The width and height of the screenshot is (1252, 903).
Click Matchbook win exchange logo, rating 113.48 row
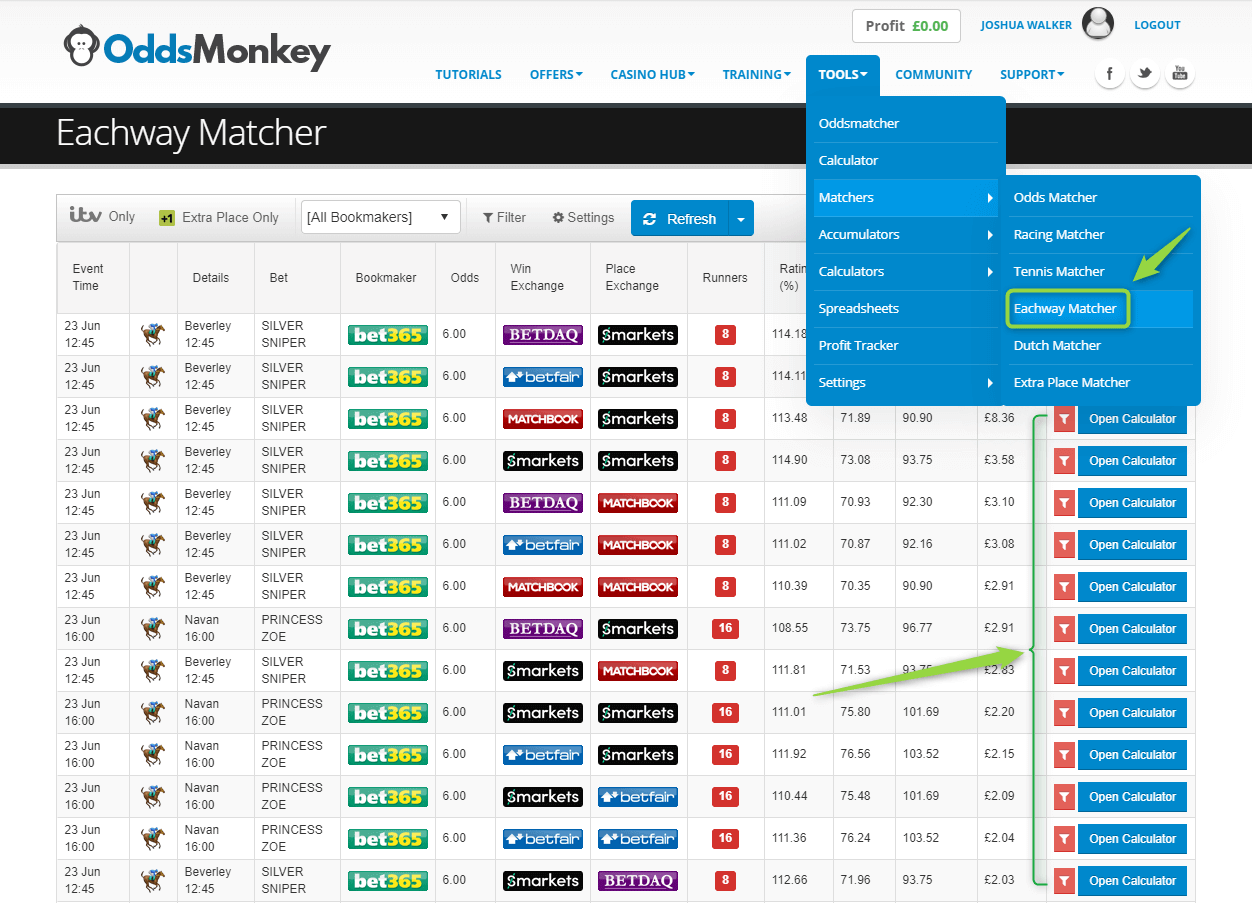click(542, 419)
